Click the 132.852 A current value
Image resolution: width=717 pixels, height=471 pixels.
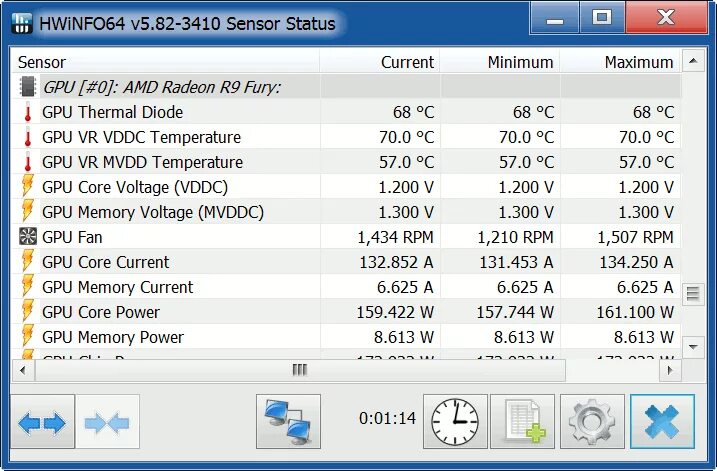396,262
